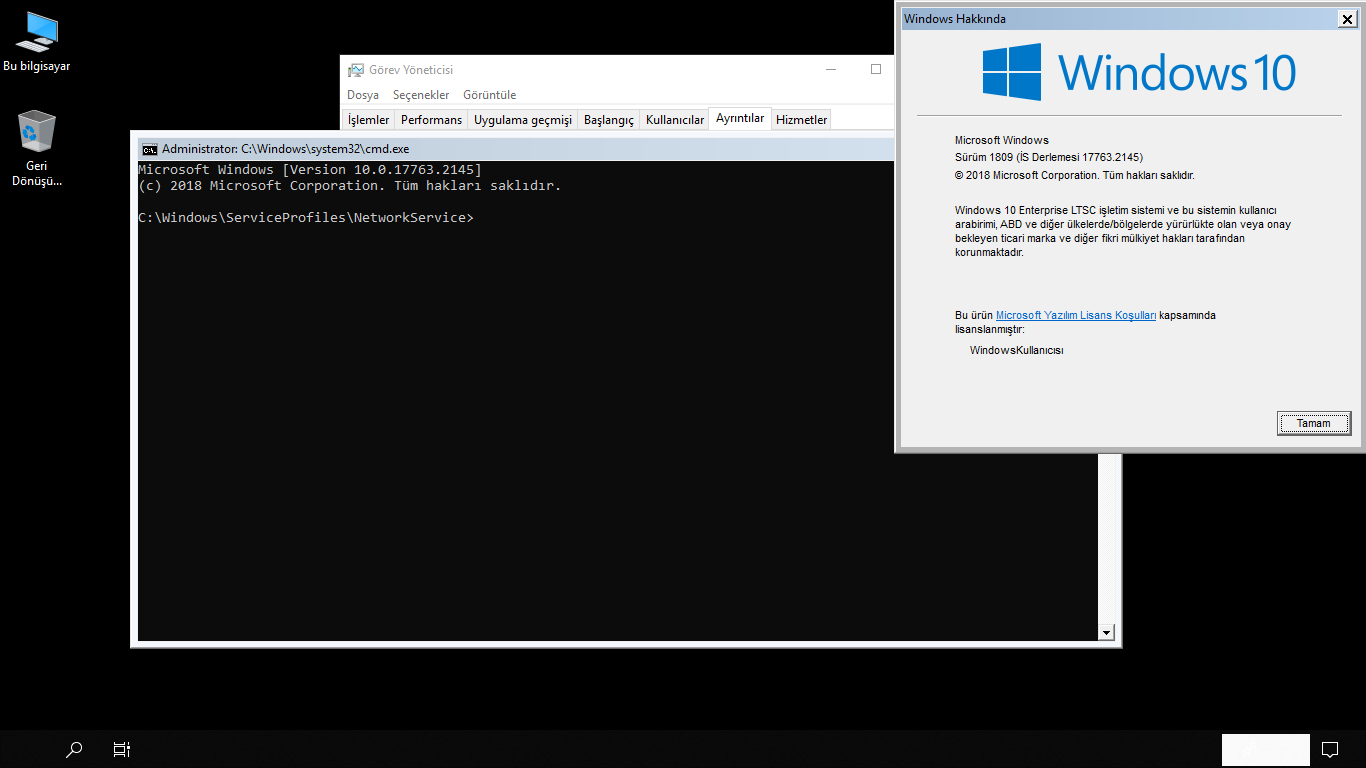Click the Görev Yöneticisi window title text
The height and width of the screenshot is (768, 1366).
(411, 70)
